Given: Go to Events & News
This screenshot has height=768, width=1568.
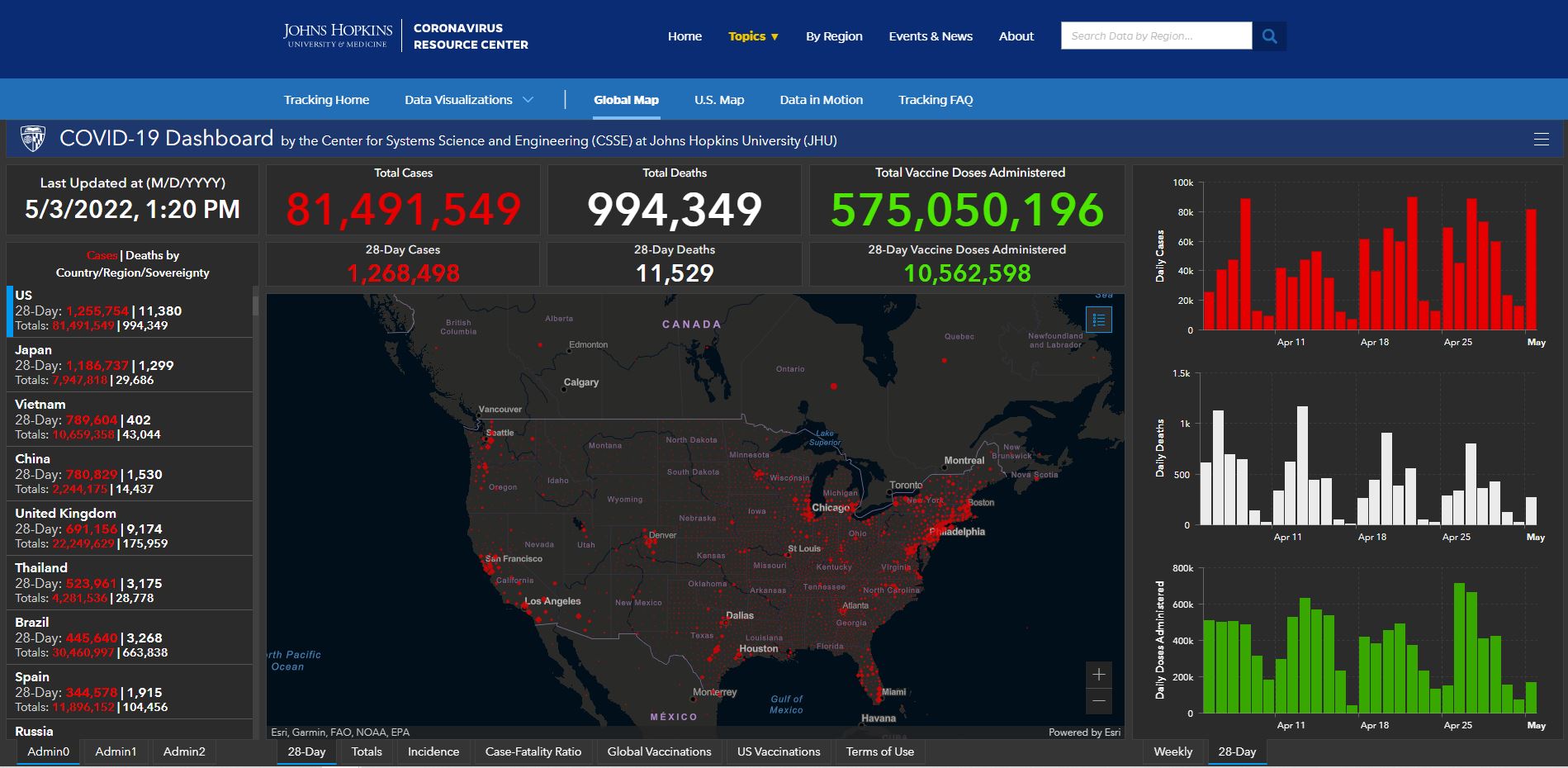Looking at the screenshot, I should coord(931,36).
